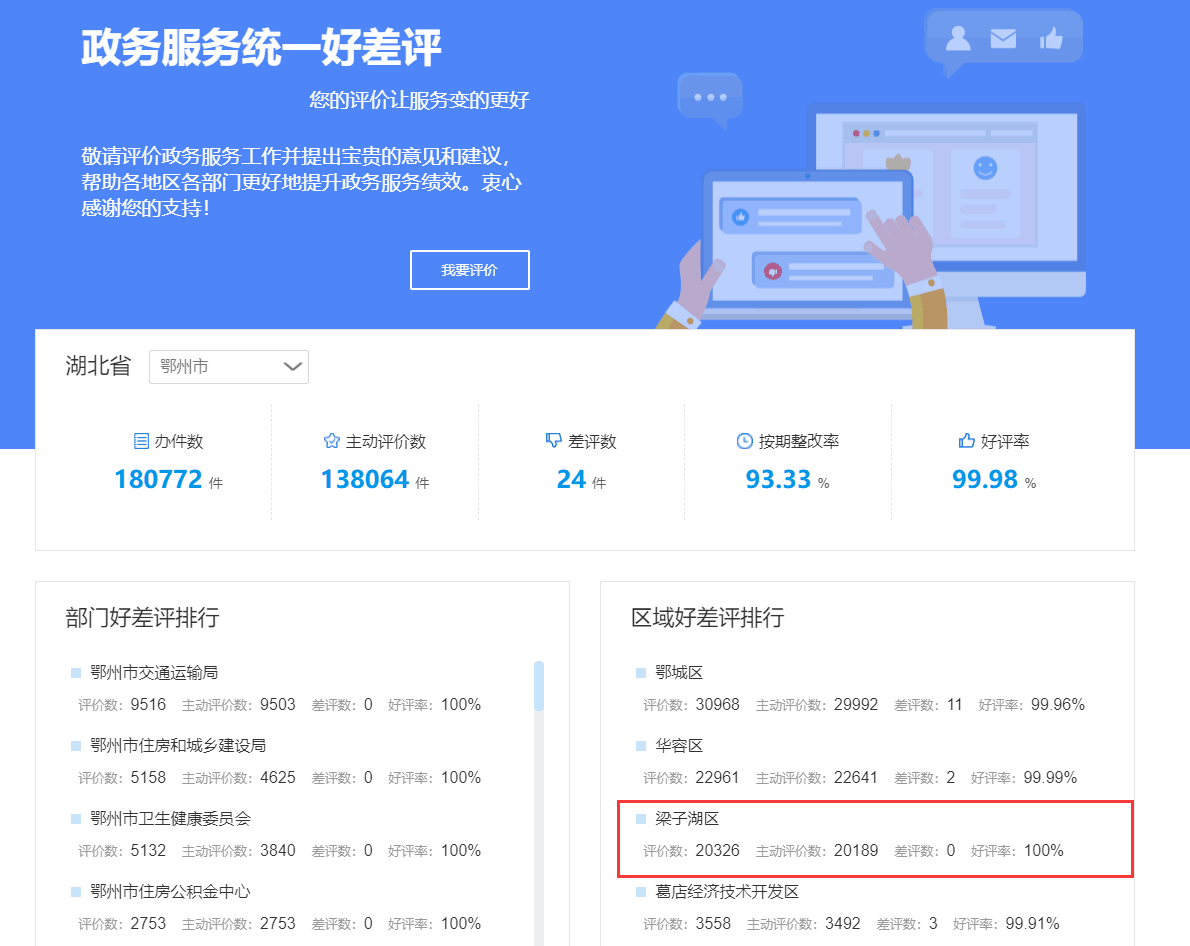Click the user avatar icon in banner bubble
This screenshot has width=1190, height=946.
click(x=958, y=38)
